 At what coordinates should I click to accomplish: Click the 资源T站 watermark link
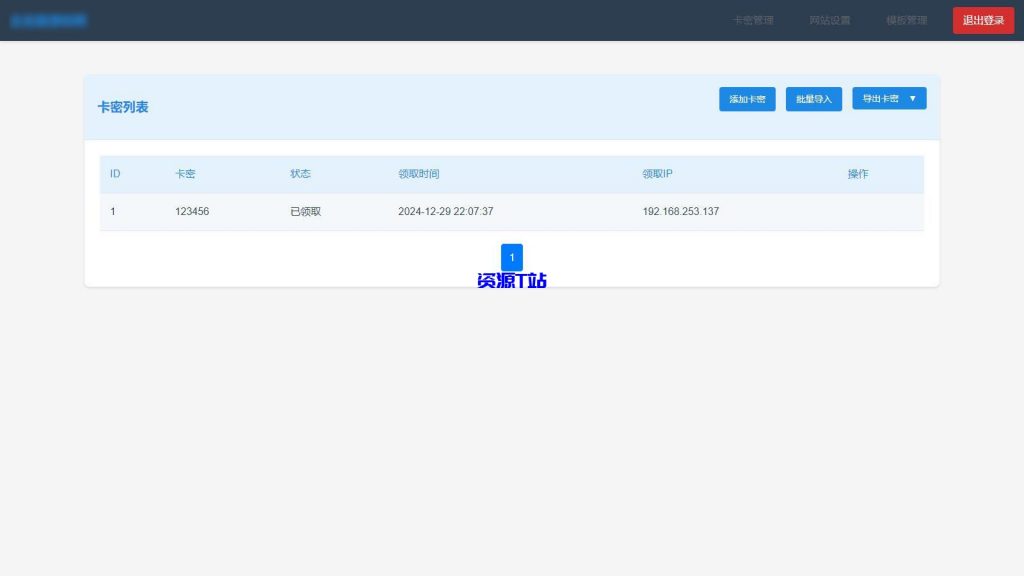click(511, 281)
